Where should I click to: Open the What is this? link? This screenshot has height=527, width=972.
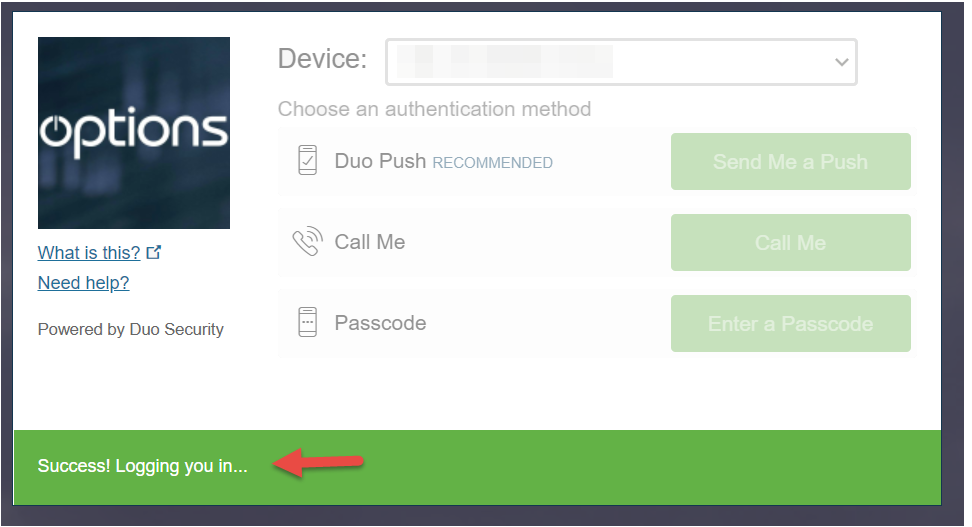click(89, 253)
